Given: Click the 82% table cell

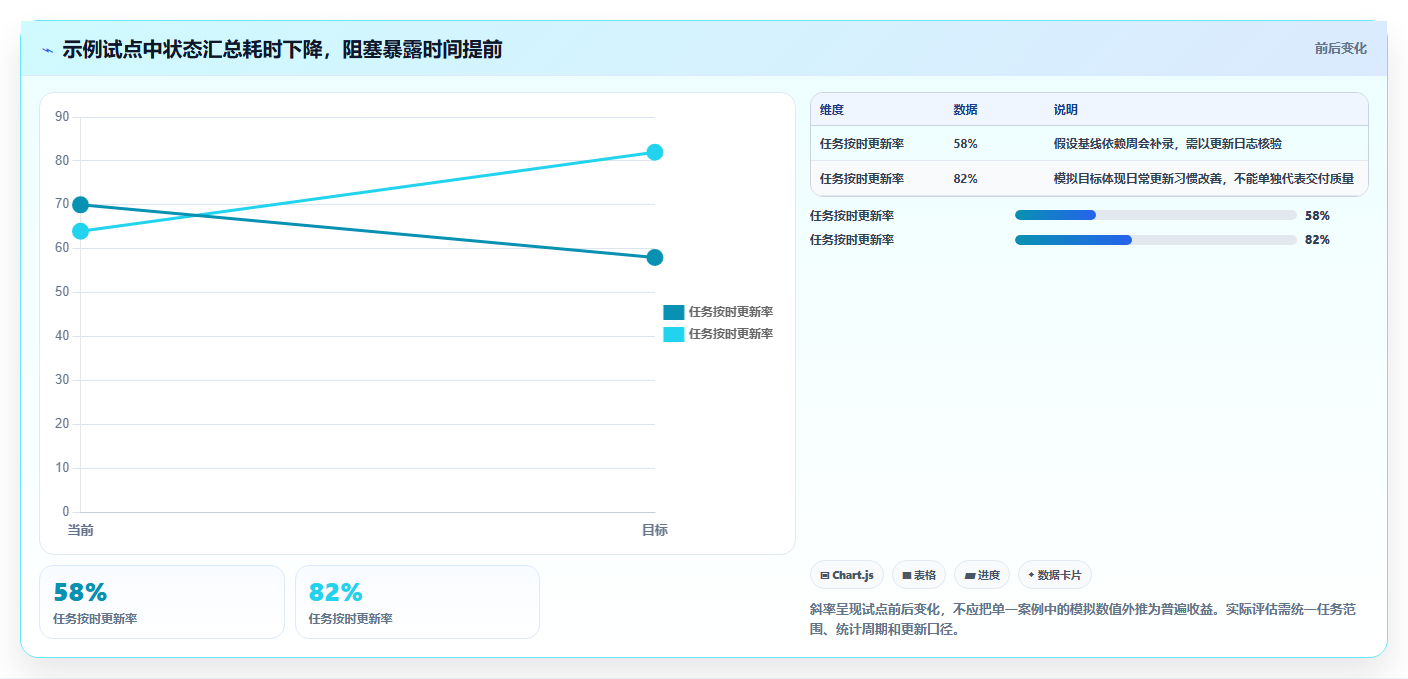Looking at the screenshot, I should coord(966,179).
